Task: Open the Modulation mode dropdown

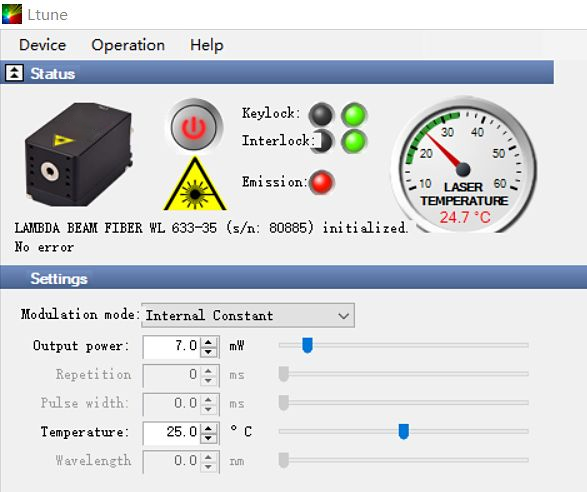Action: pos(248,315)
